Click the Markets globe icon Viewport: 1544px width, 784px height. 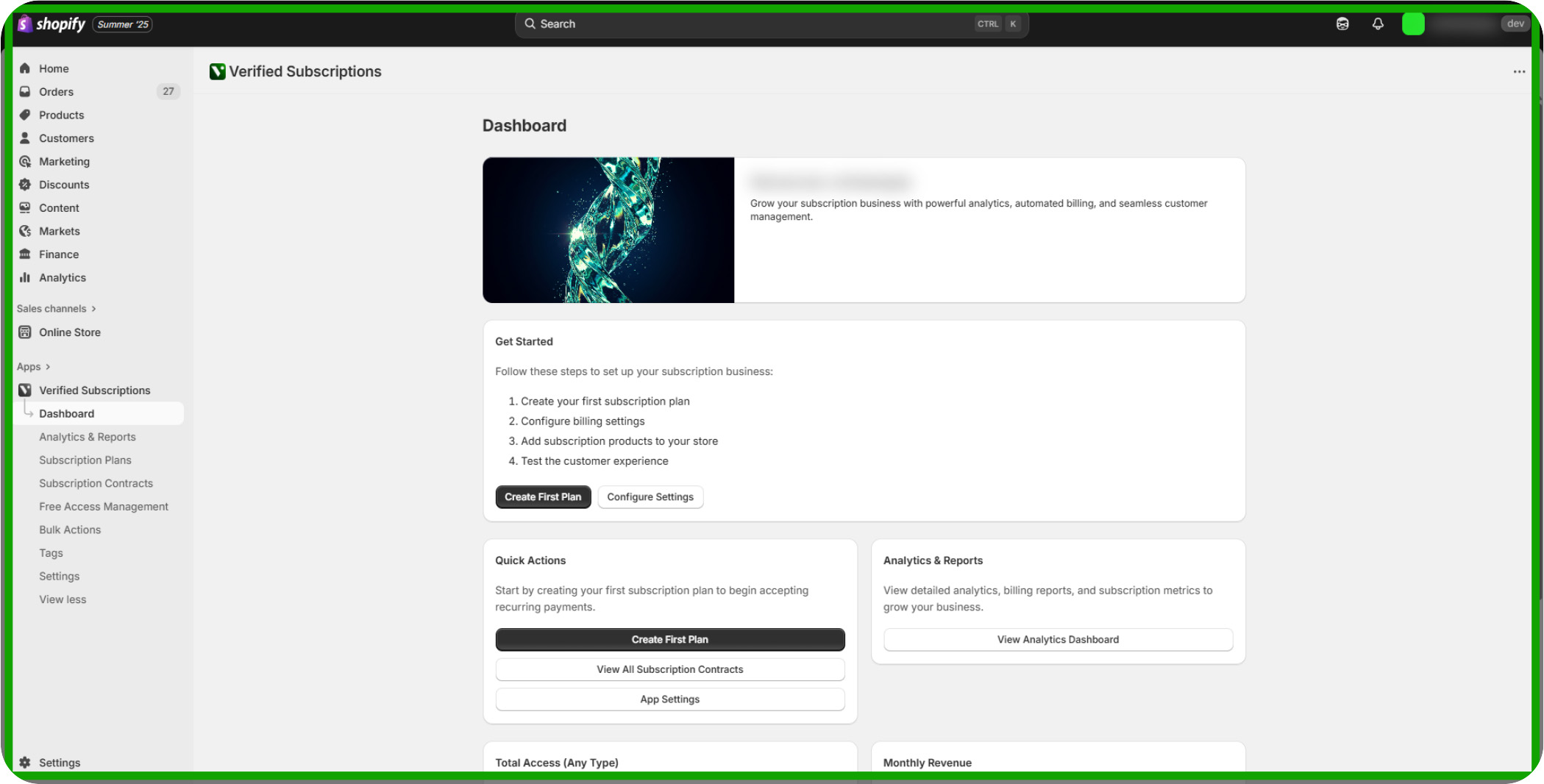25,231
